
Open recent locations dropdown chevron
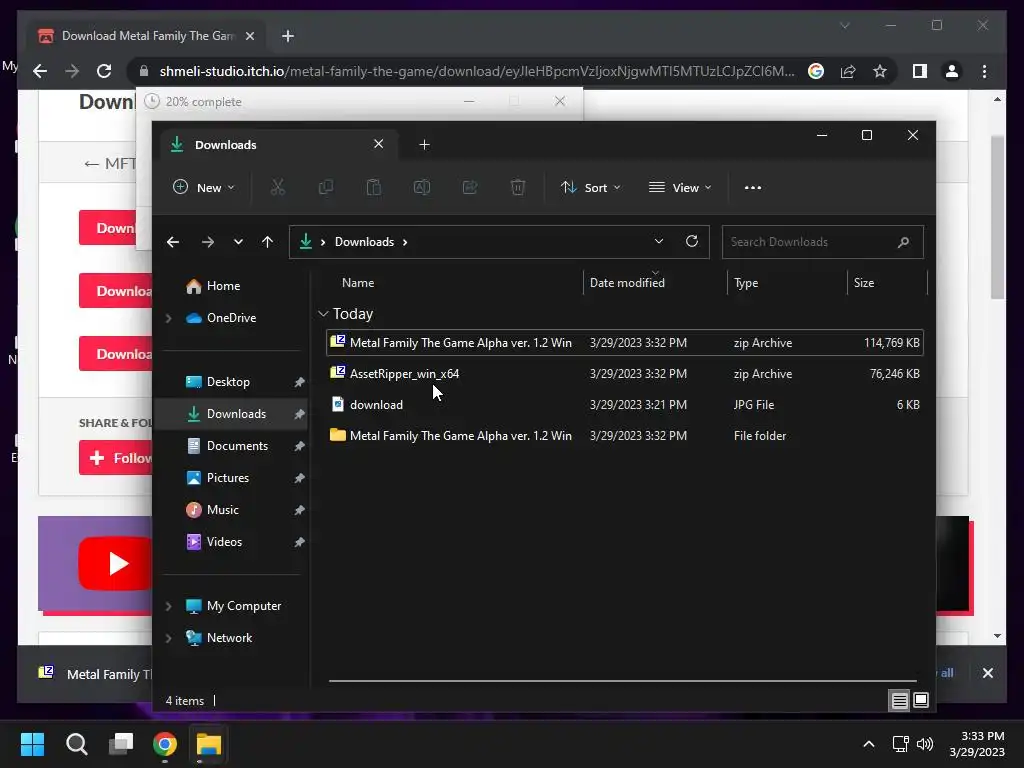[x=238, y=242]
